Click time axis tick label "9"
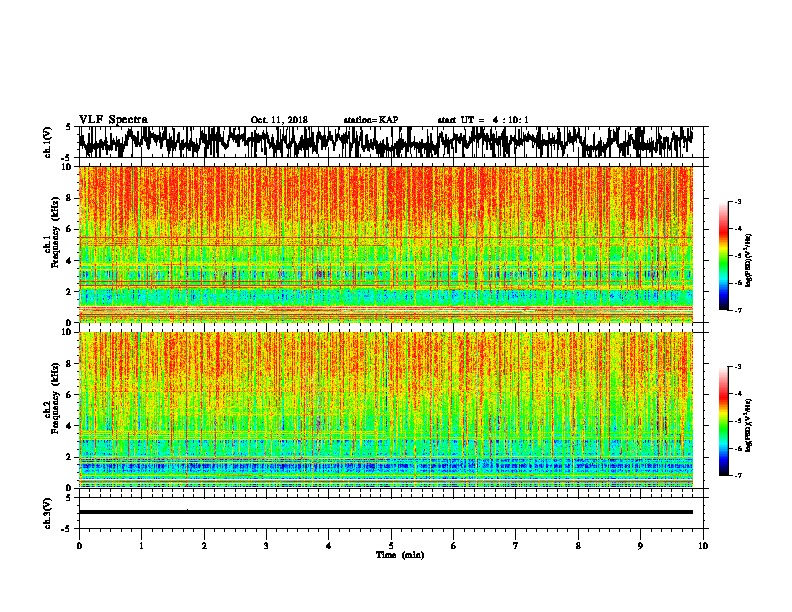This screenshot has width=792, height=612. tap(640, 546)
